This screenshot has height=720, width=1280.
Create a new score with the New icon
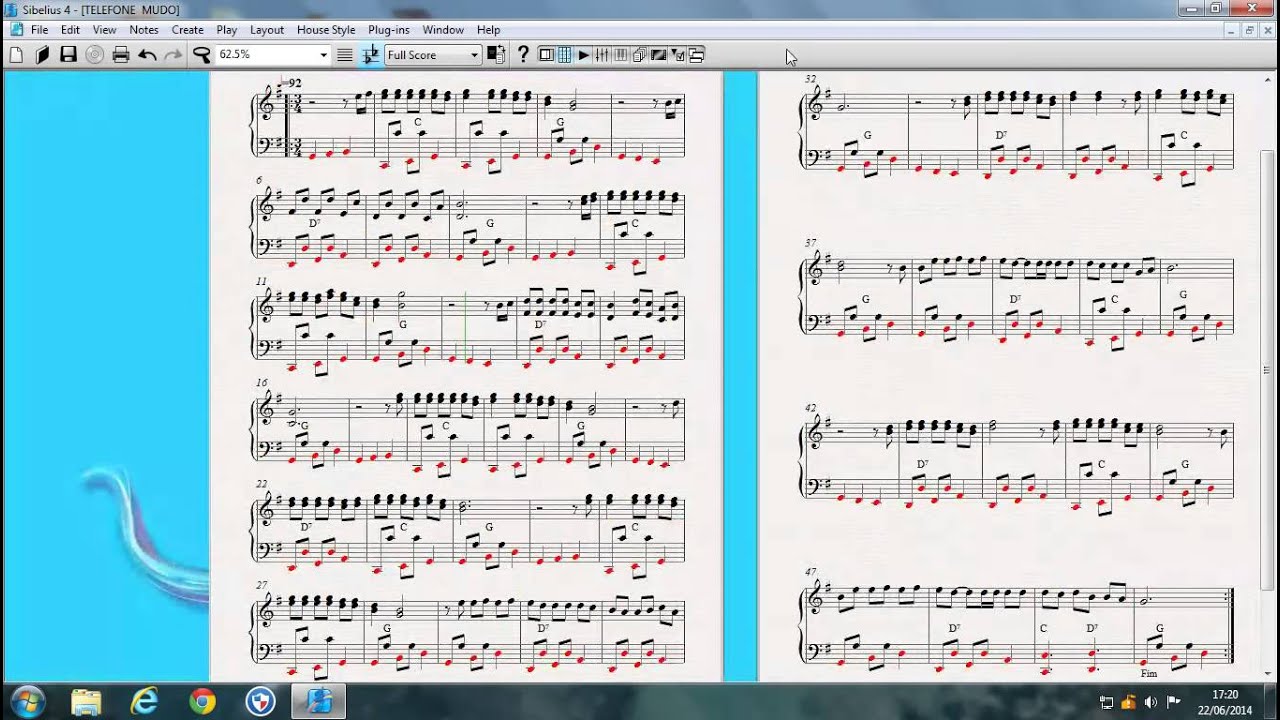[16, 55]
